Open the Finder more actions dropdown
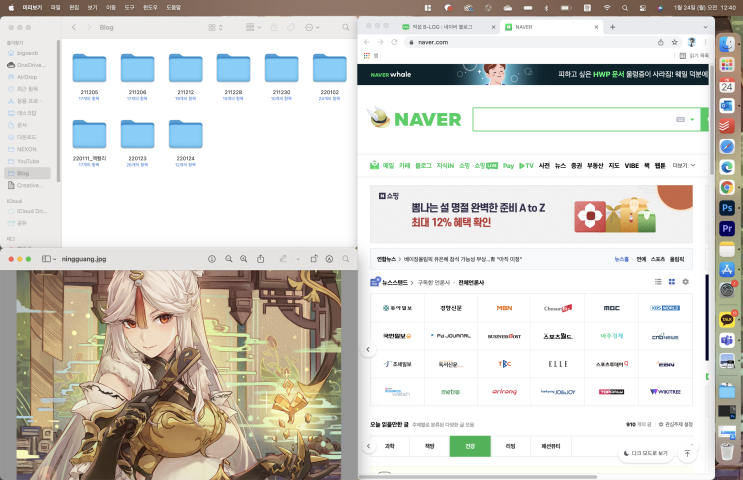Image resolution: width=743 pixels, height=480 pixels. 312,27
